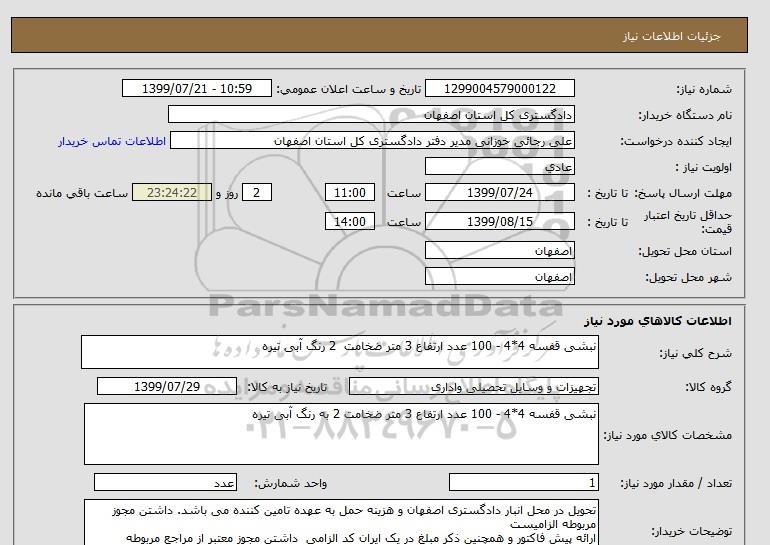Click the label اولویت نیاز

[704, 167]
